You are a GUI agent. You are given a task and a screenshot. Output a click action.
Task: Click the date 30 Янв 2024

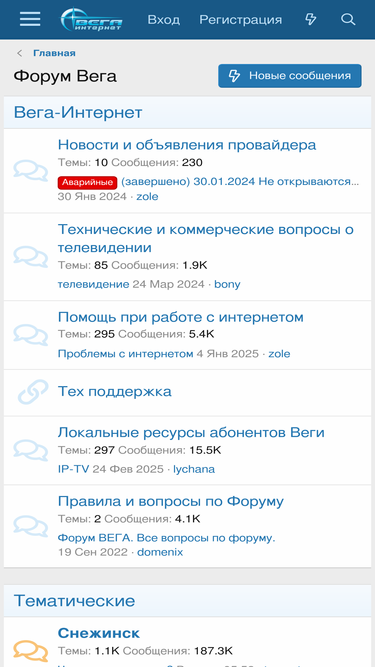pyautogui.click(x=92, y=197)
